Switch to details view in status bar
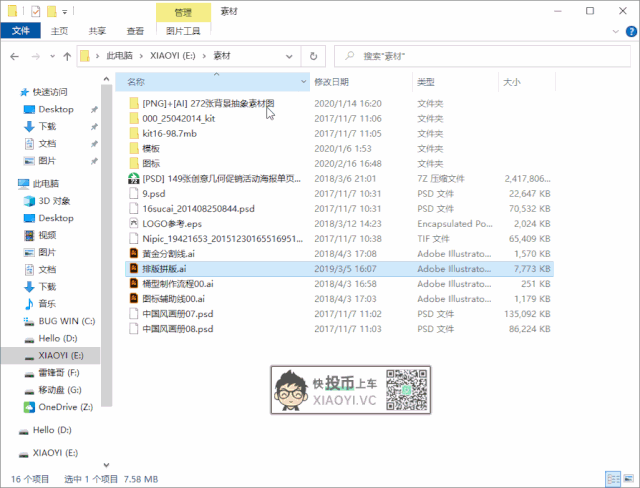640x488 pixels. (613, 479)
